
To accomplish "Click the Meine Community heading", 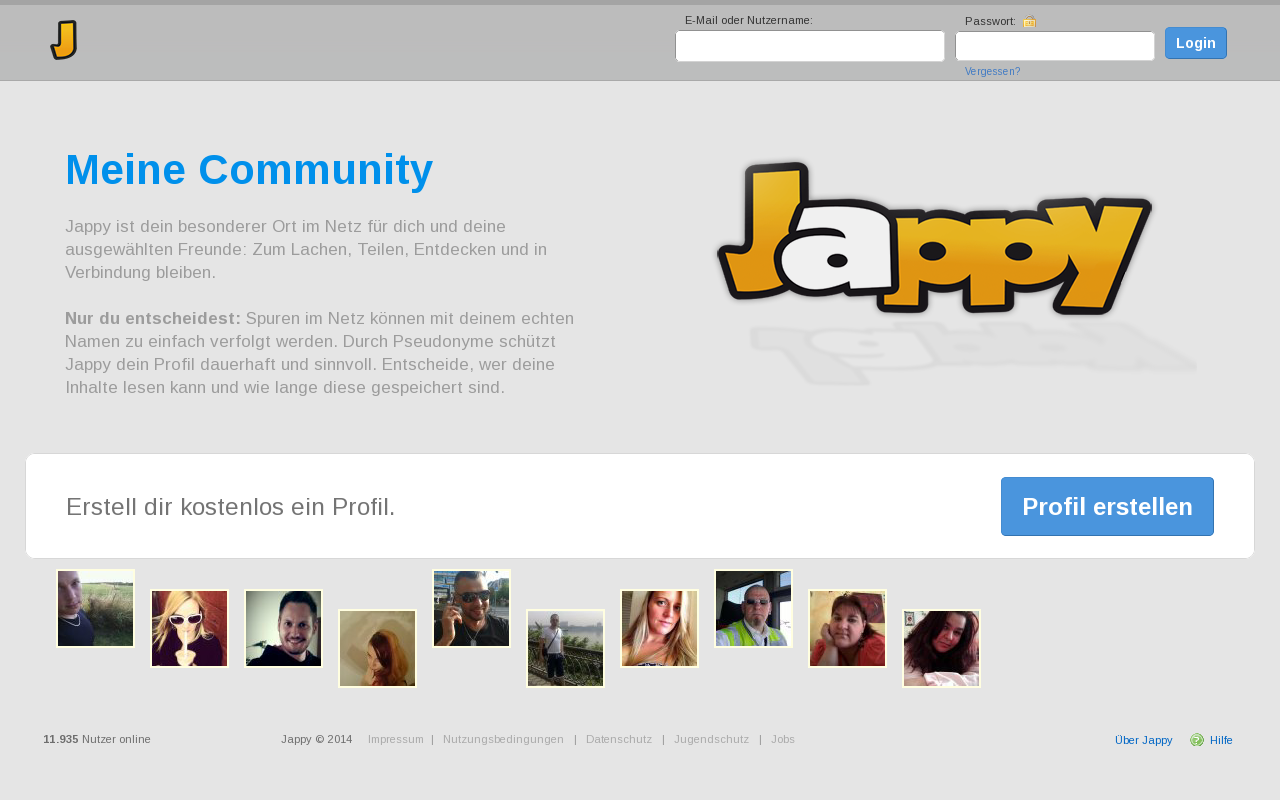I will point(249,170).
